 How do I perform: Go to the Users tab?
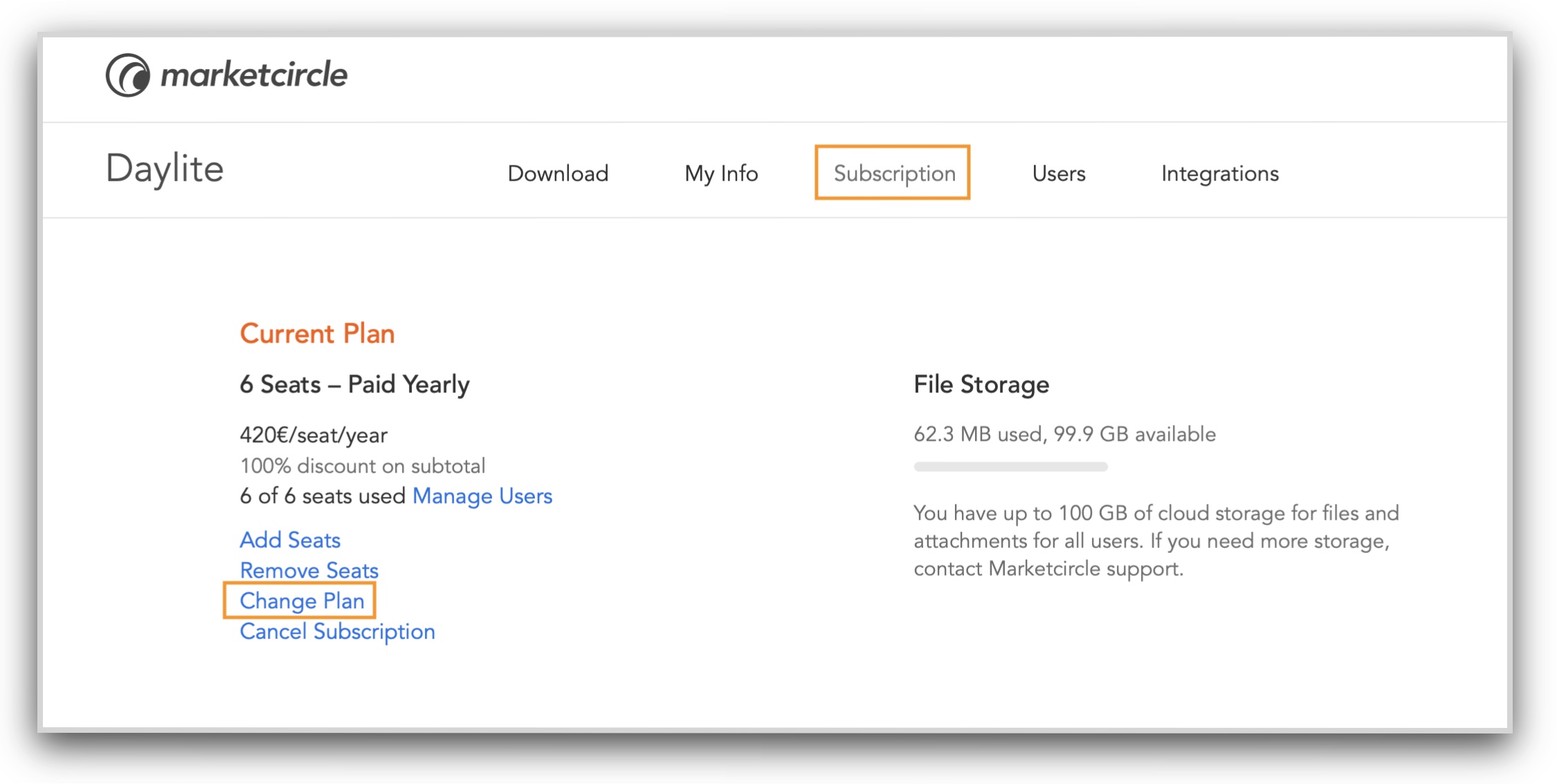[1059, 173]
